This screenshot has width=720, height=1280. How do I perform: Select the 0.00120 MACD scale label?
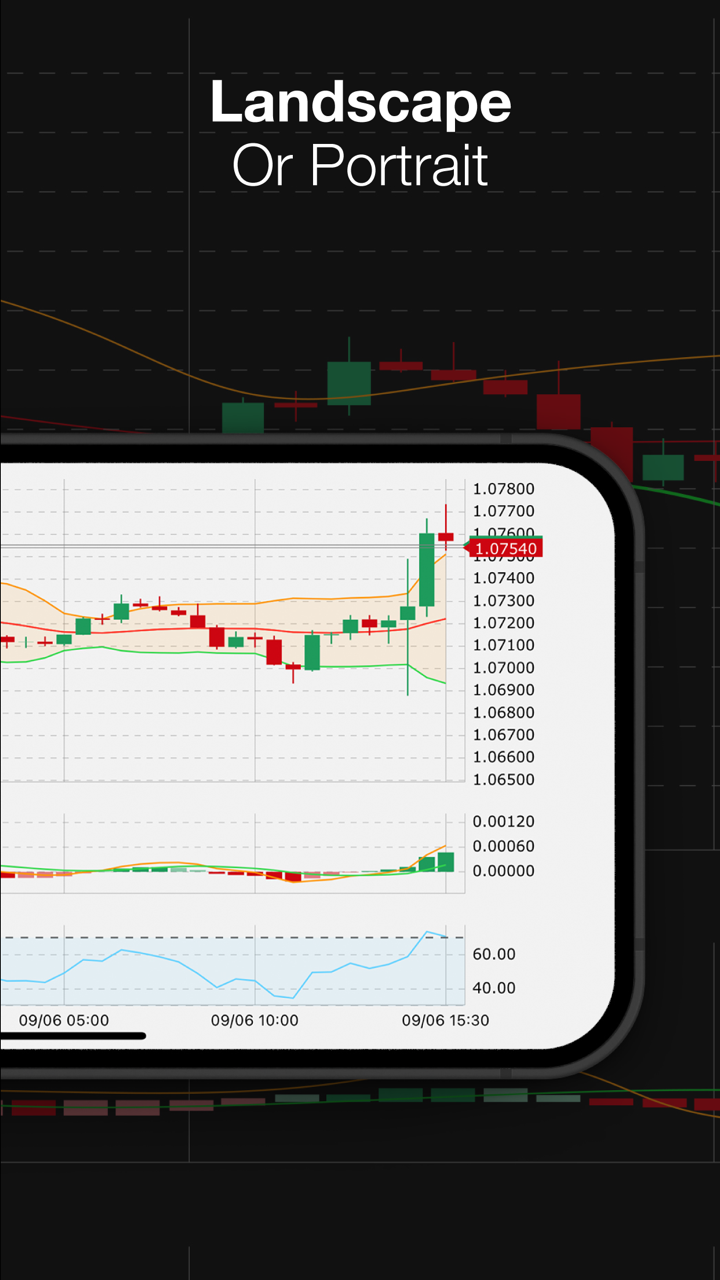tap(504, 822)
